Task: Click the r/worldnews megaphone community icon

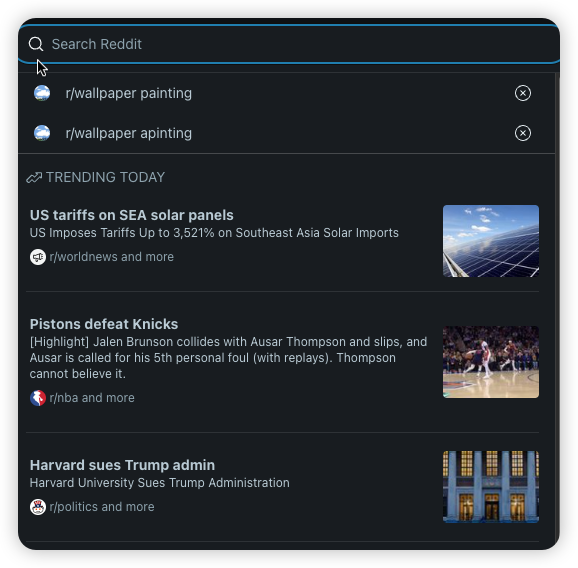Action: tap(38, 257)
